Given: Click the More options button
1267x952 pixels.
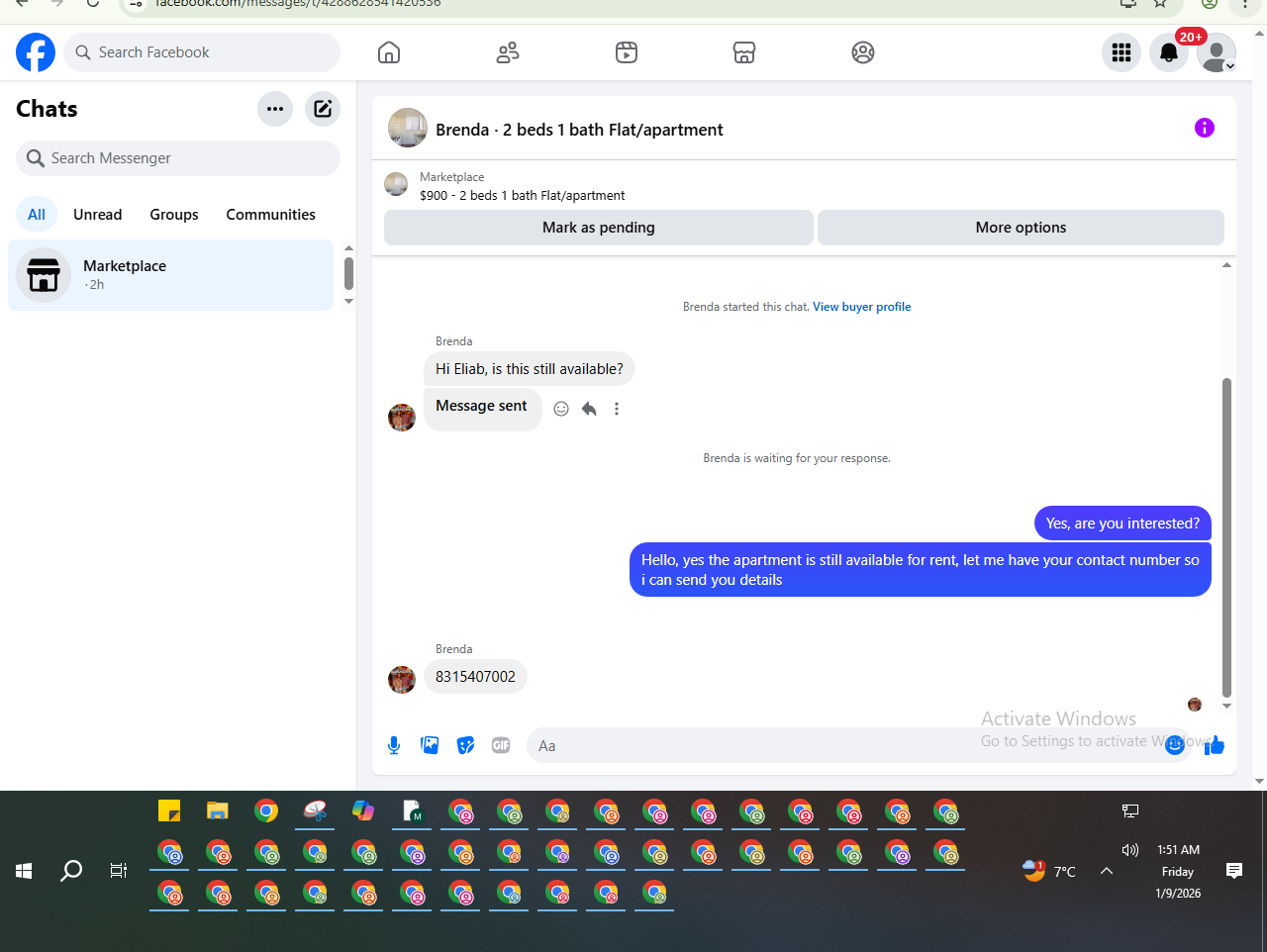Looking at the screenshot, I should coord(1021,228).
